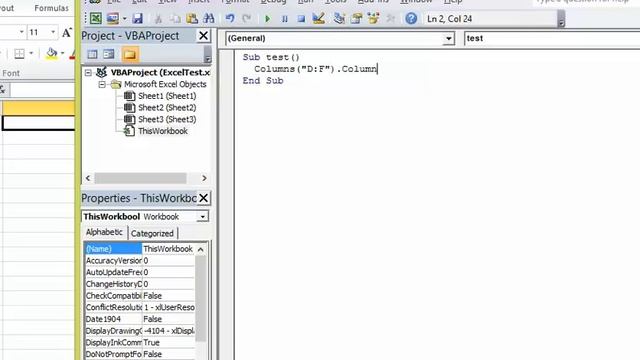Viewport: 640px width, 360px height.
Task: Click the Toolbox icon
Action: coord(391,18)
